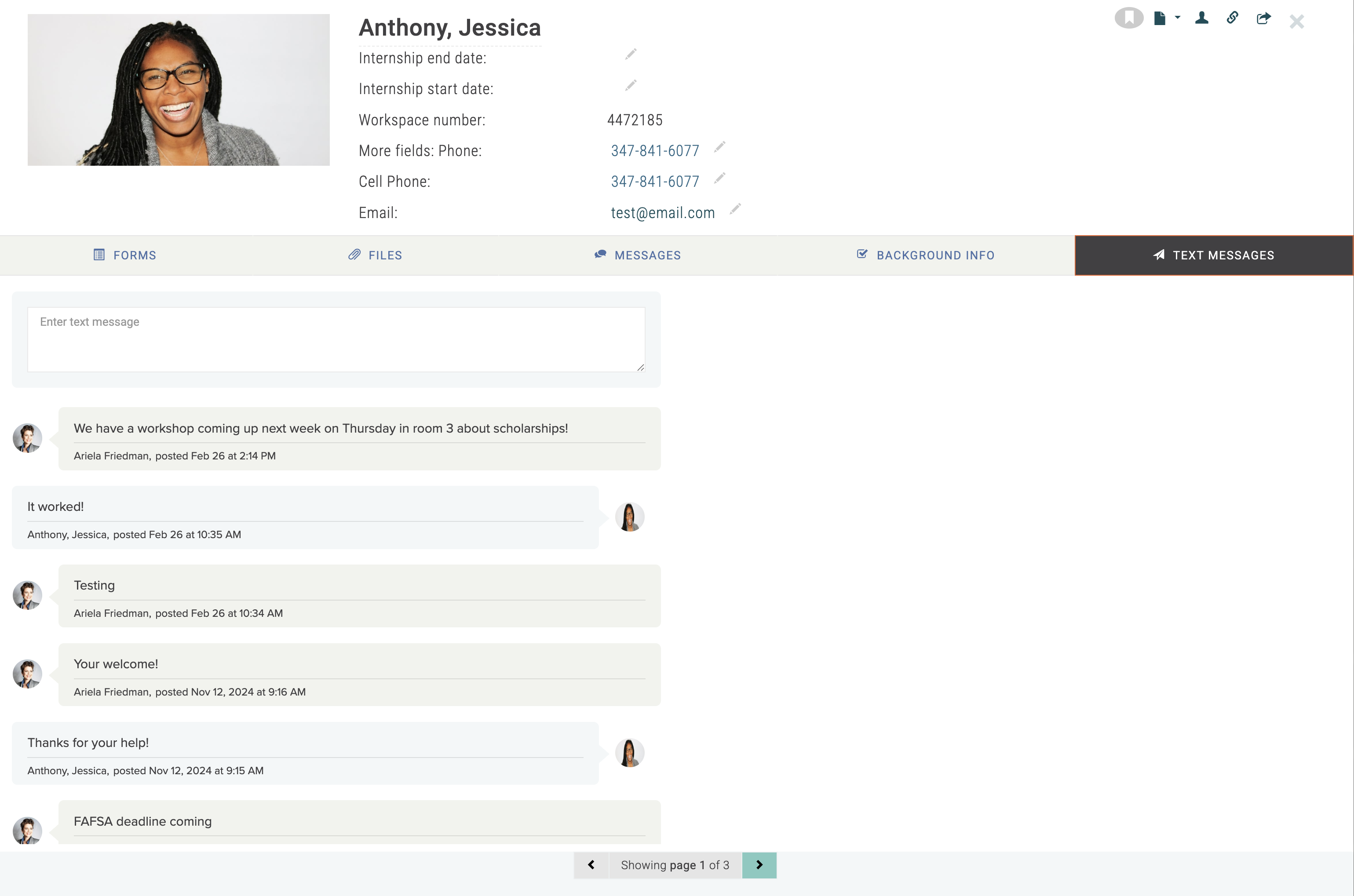Click Ariela's avatar beside FAFSA deadline message

tap(27, 831)
